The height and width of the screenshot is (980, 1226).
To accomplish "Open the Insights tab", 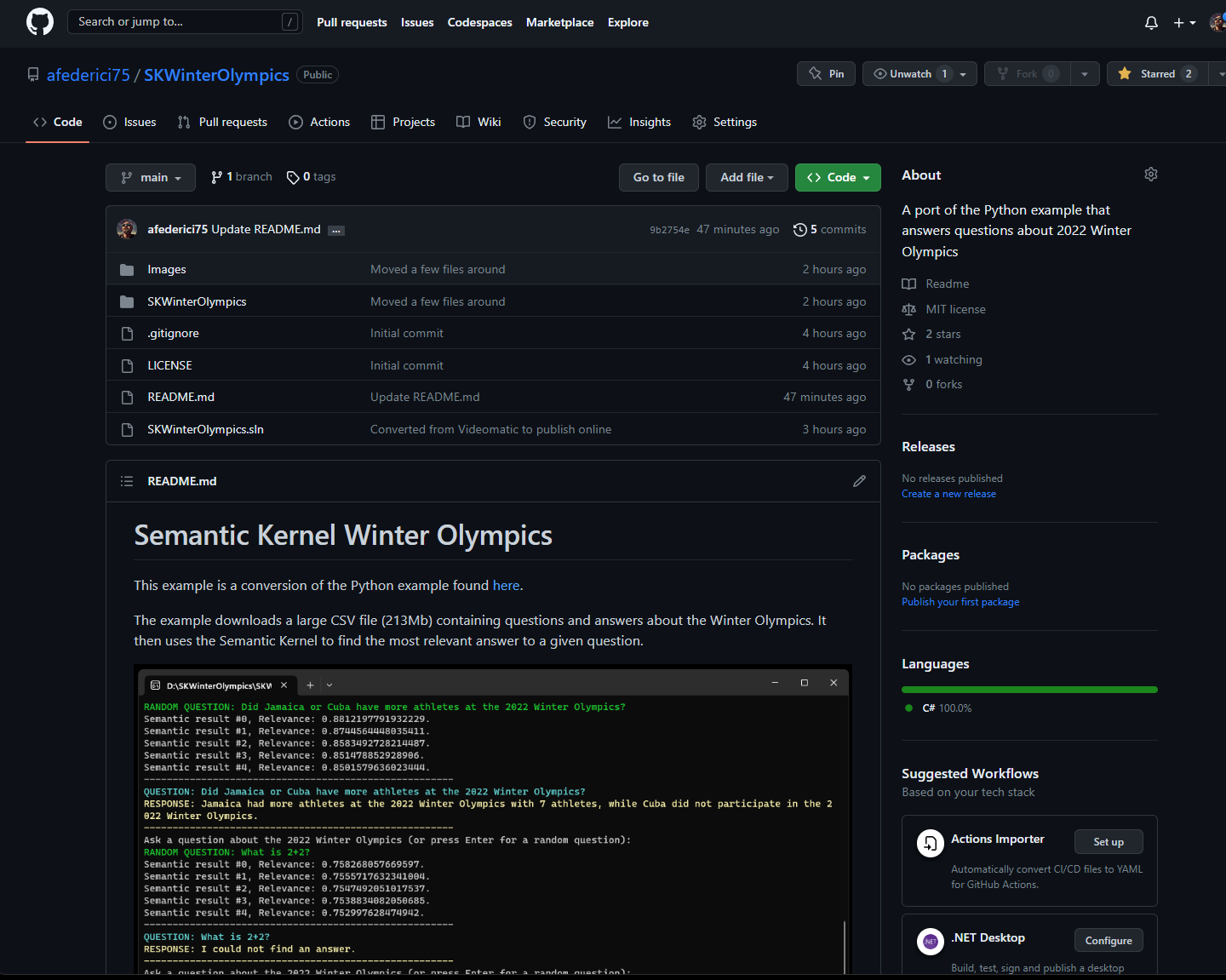I will [x=639, y=123].
